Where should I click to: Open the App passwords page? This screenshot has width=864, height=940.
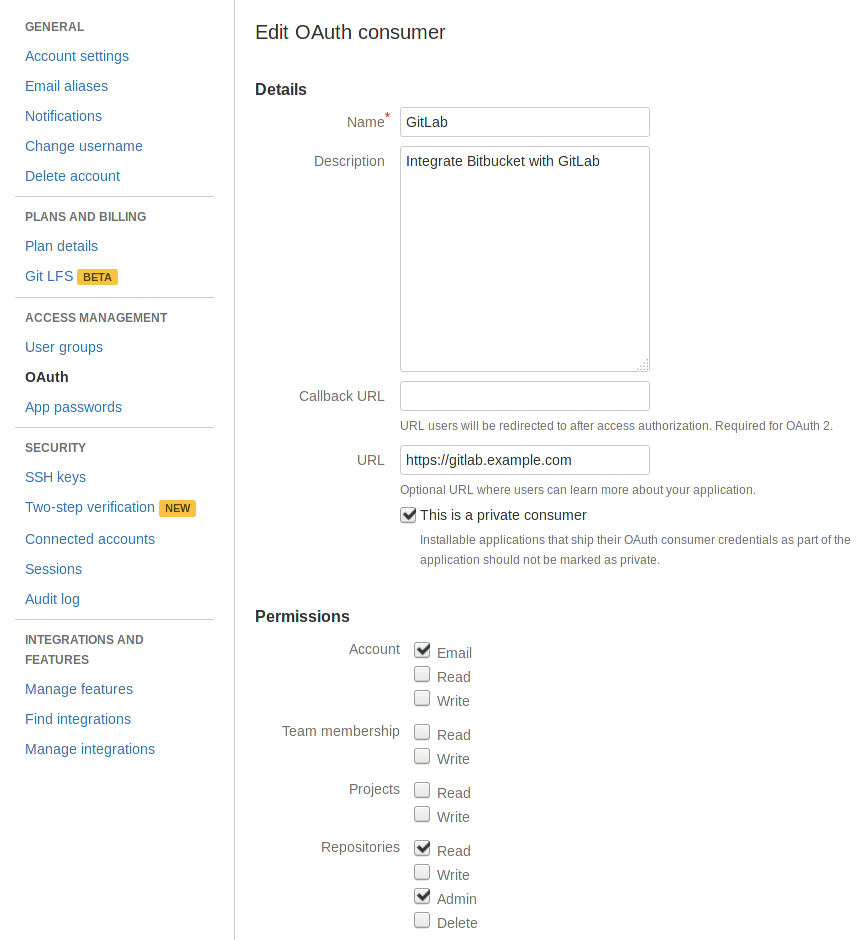73,407
